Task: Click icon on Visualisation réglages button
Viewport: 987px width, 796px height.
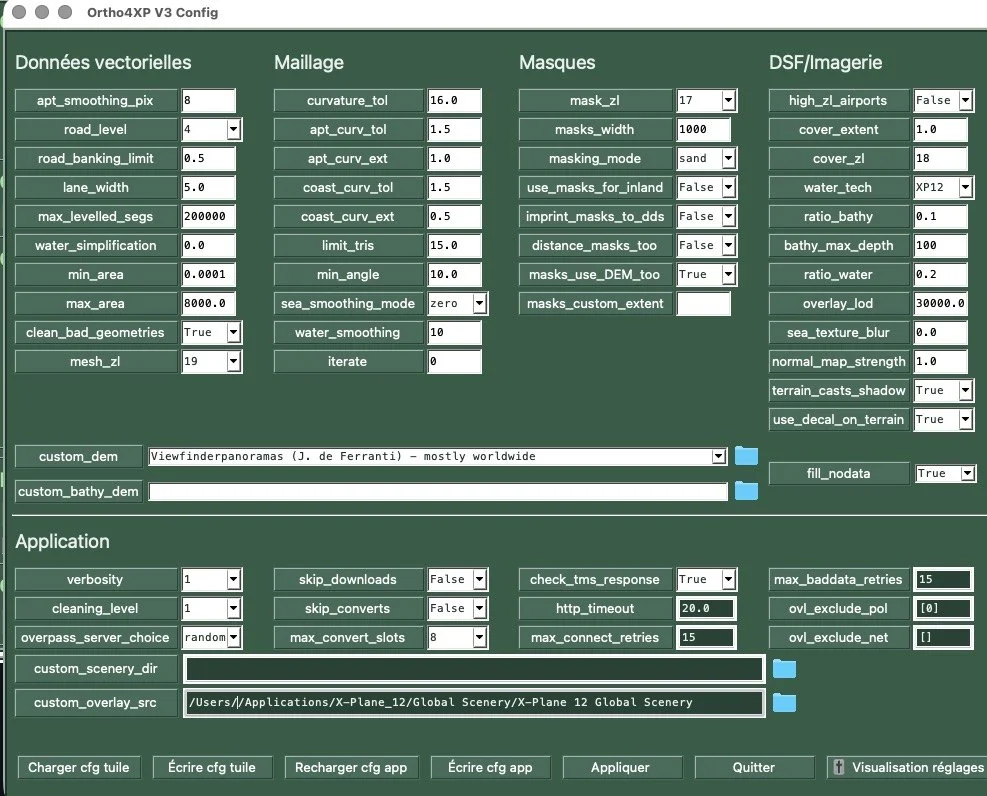Action: point(838,767)
